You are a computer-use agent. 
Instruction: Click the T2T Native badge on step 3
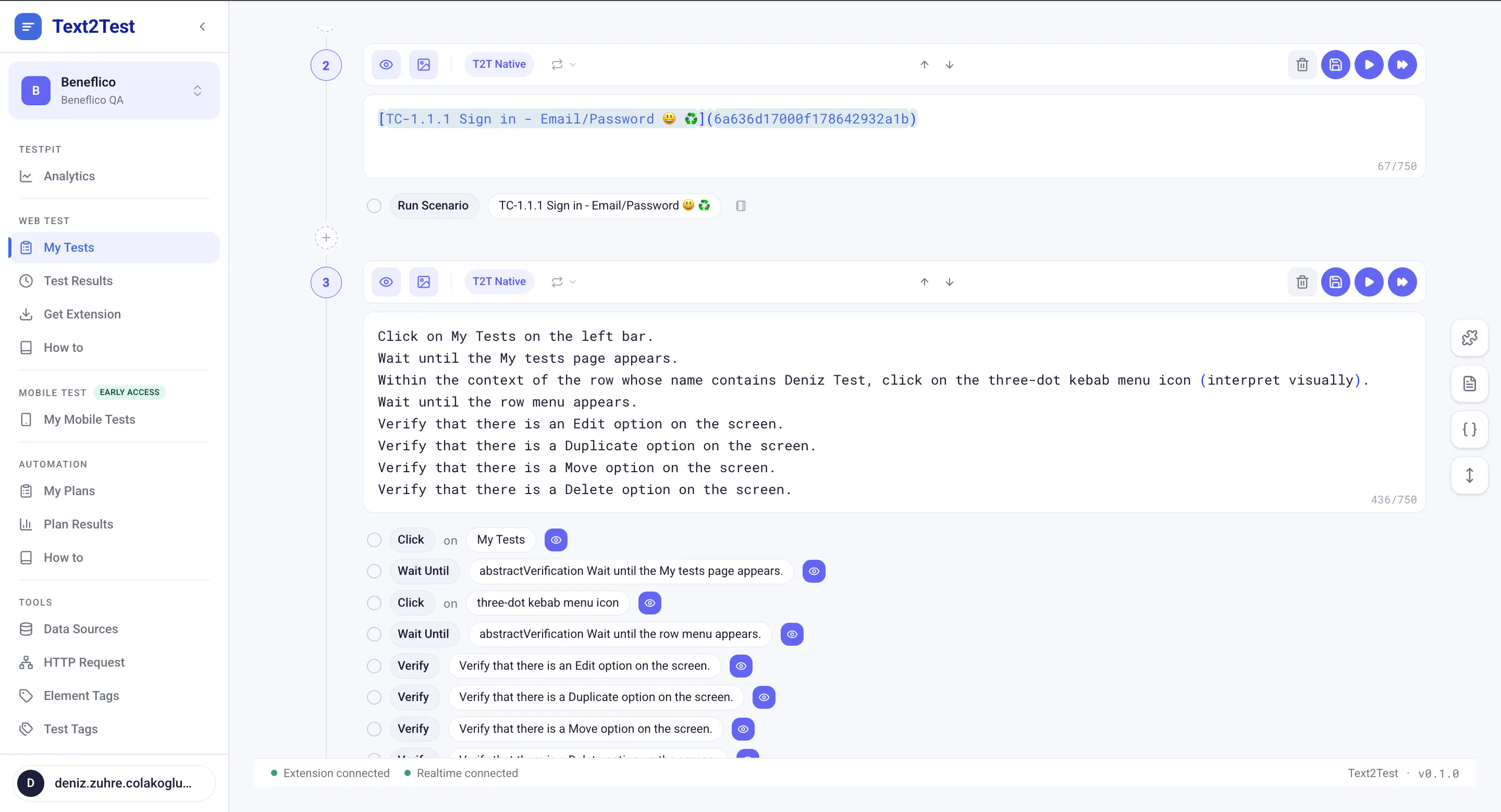click(x=499, y=281)
